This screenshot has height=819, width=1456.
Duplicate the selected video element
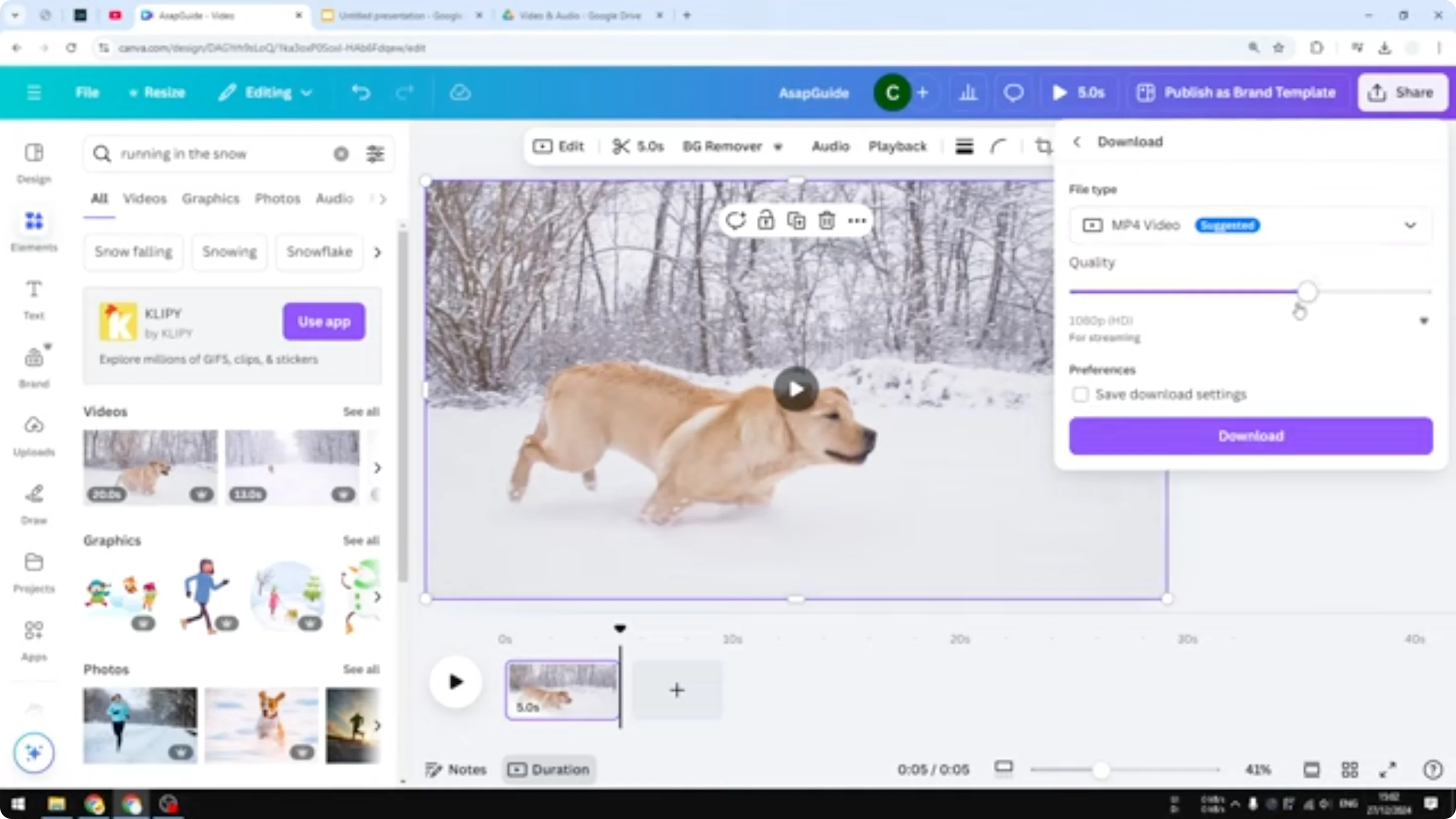point(796,220)
